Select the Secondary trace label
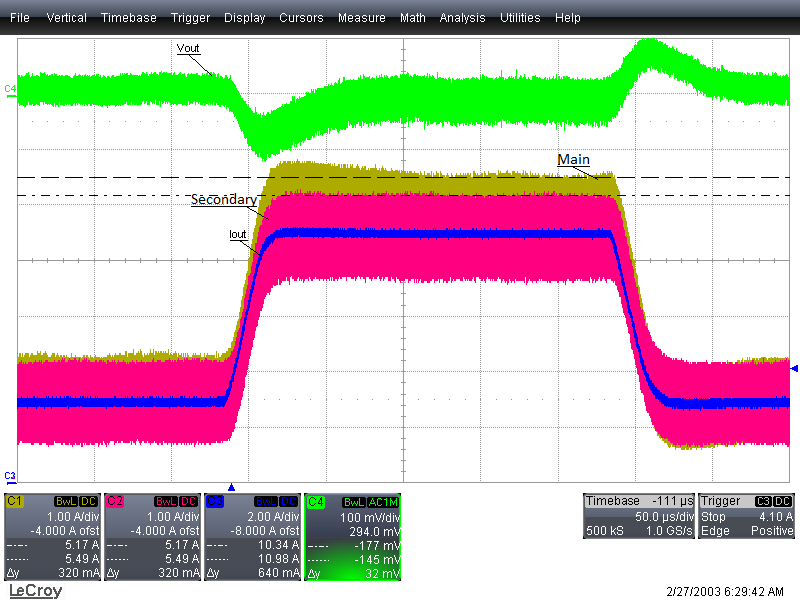Screen dimensions: 800x600 tap(225, 199)
